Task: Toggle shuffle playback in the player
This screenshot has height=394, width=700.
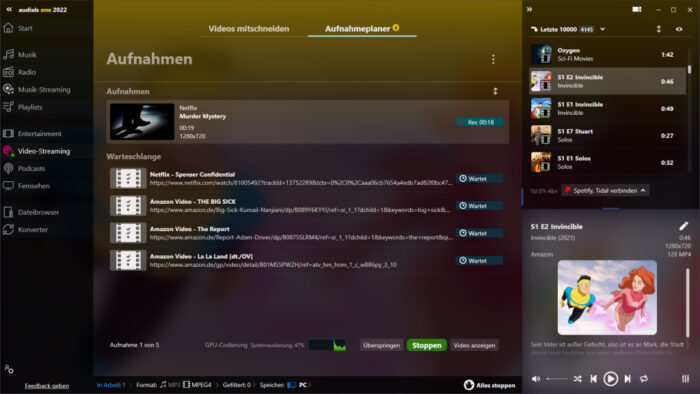Action: tap(577, 378)
